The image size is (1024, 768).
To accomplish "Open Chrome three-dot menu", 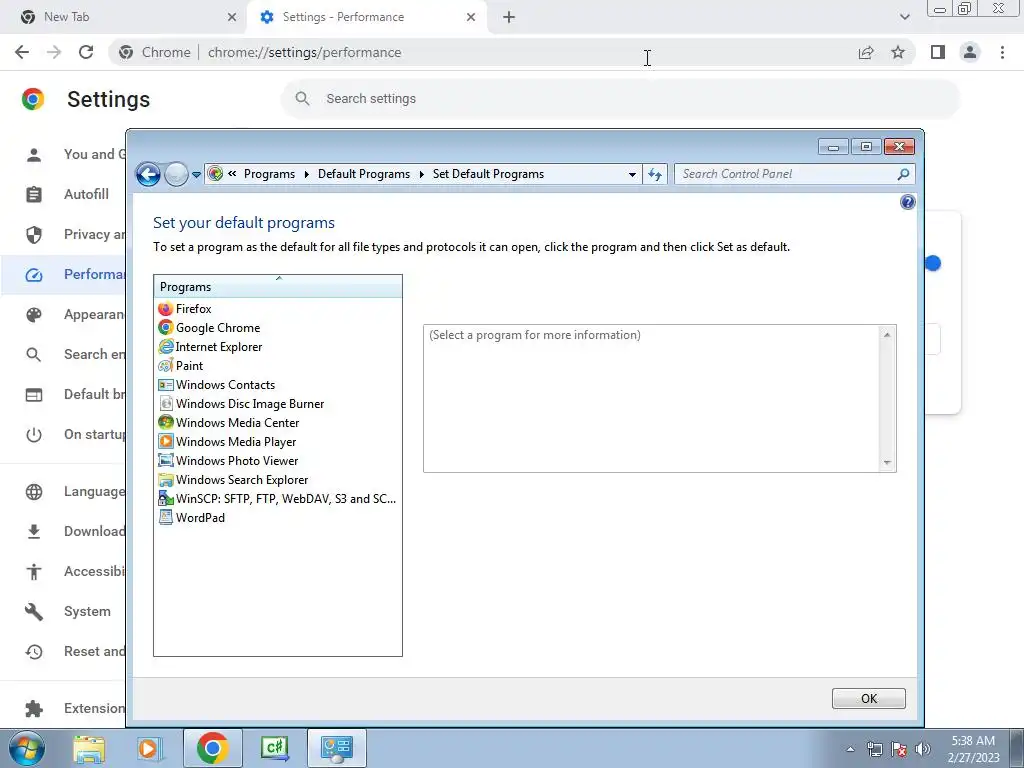I will (1002, 52).
